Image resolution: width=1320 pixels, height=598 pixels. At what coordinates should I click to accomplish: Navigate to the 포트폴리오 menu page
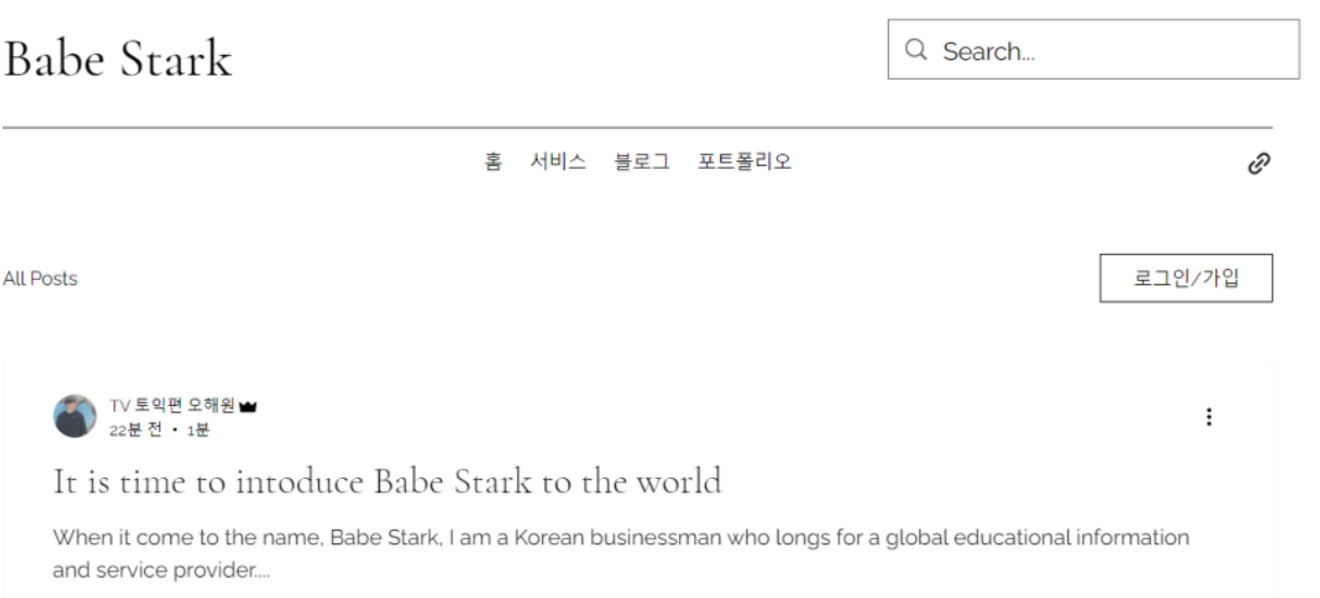tap(745, 161)
